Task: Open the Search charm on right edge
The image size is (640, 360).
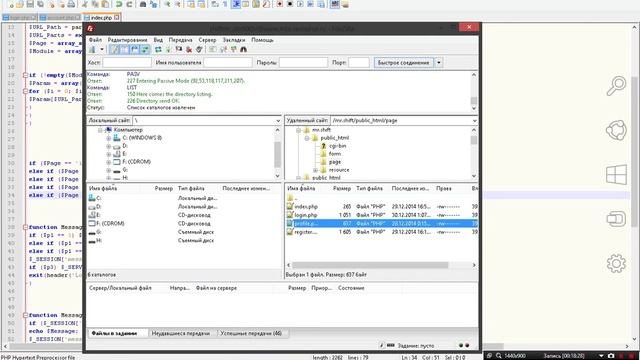Action: tap(616, 86)
